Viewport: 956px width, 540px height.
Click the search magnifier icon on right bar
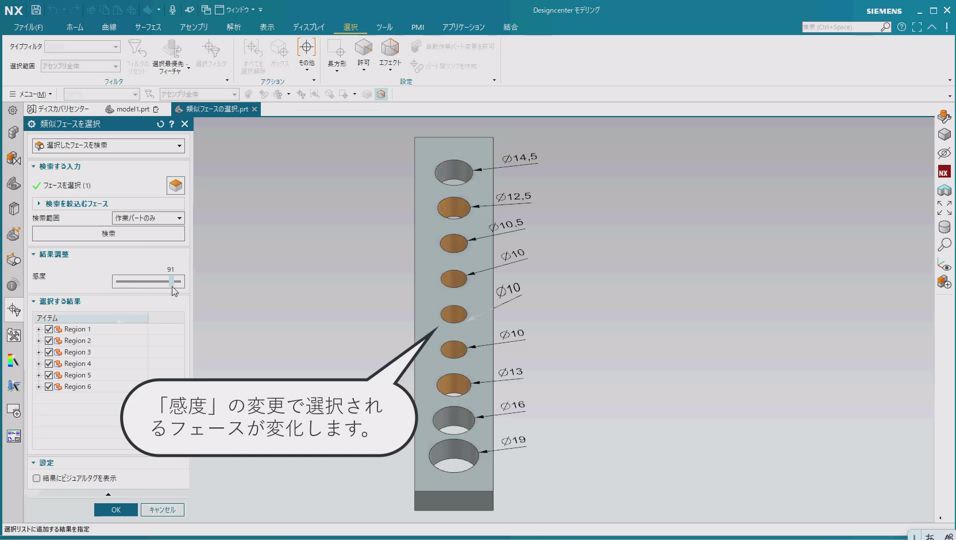click(x=944, y=244)
